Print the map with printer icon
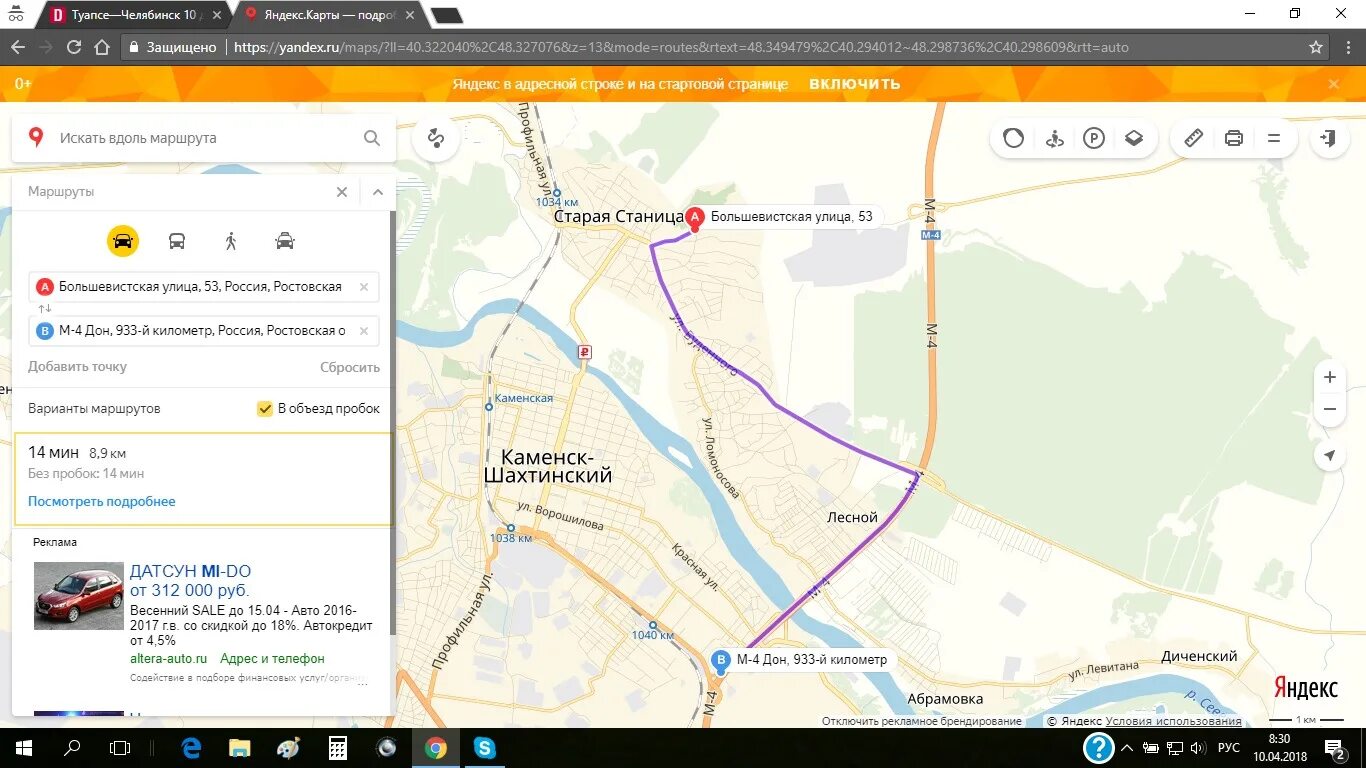 [1234, 139]
